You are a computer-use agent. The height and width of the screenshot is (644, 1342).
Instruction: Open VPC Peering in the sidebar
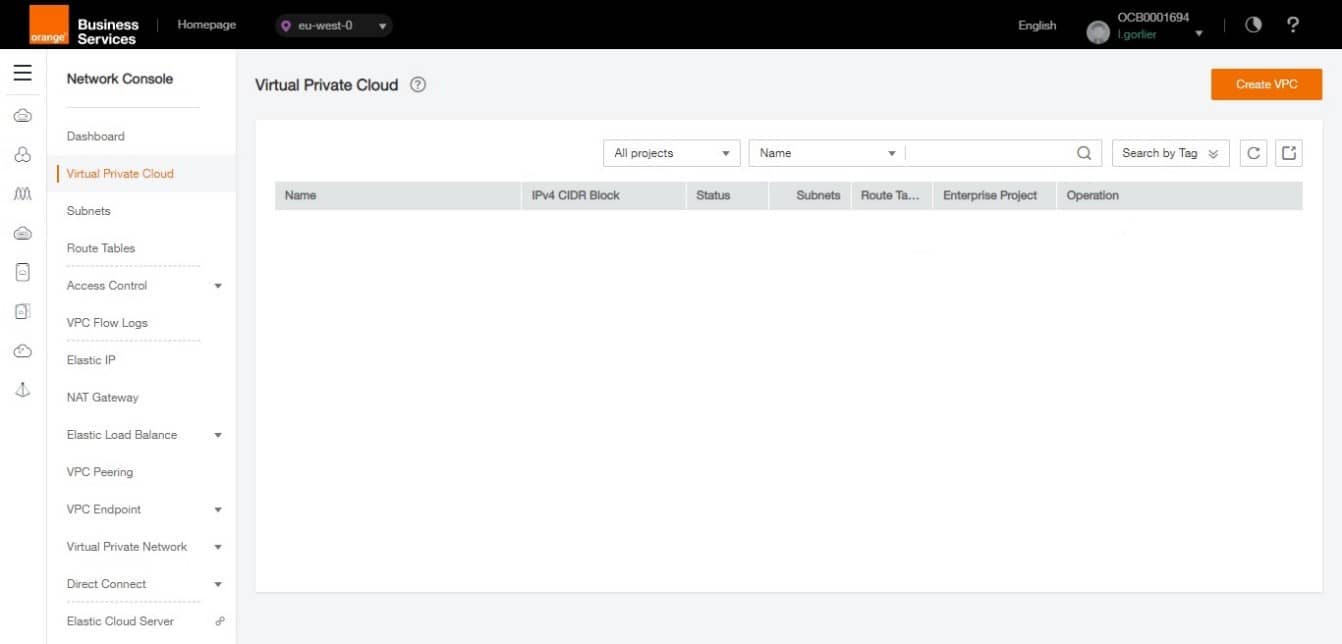[100, 472]
